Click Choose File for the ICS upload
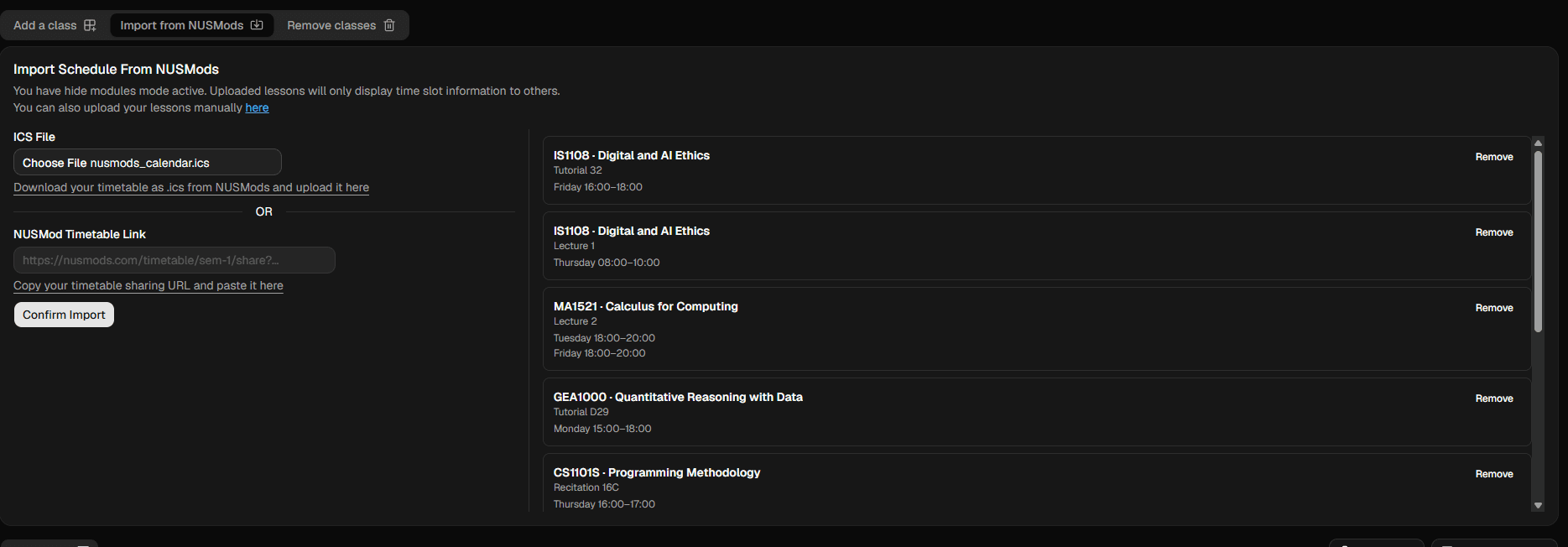 pos(55,163)
